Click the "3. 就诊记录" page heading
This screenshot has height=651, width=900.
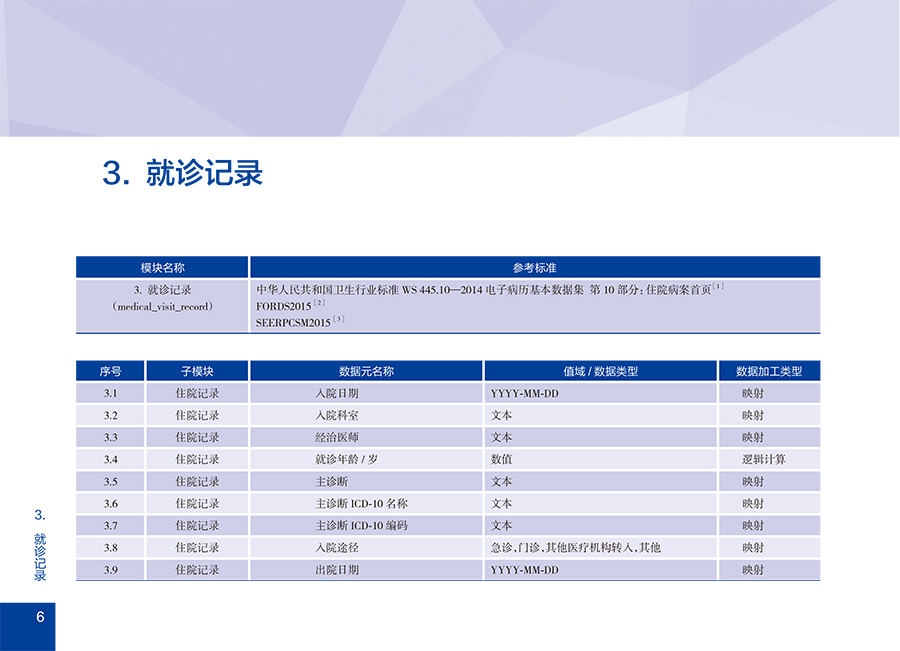click(183, 173)
